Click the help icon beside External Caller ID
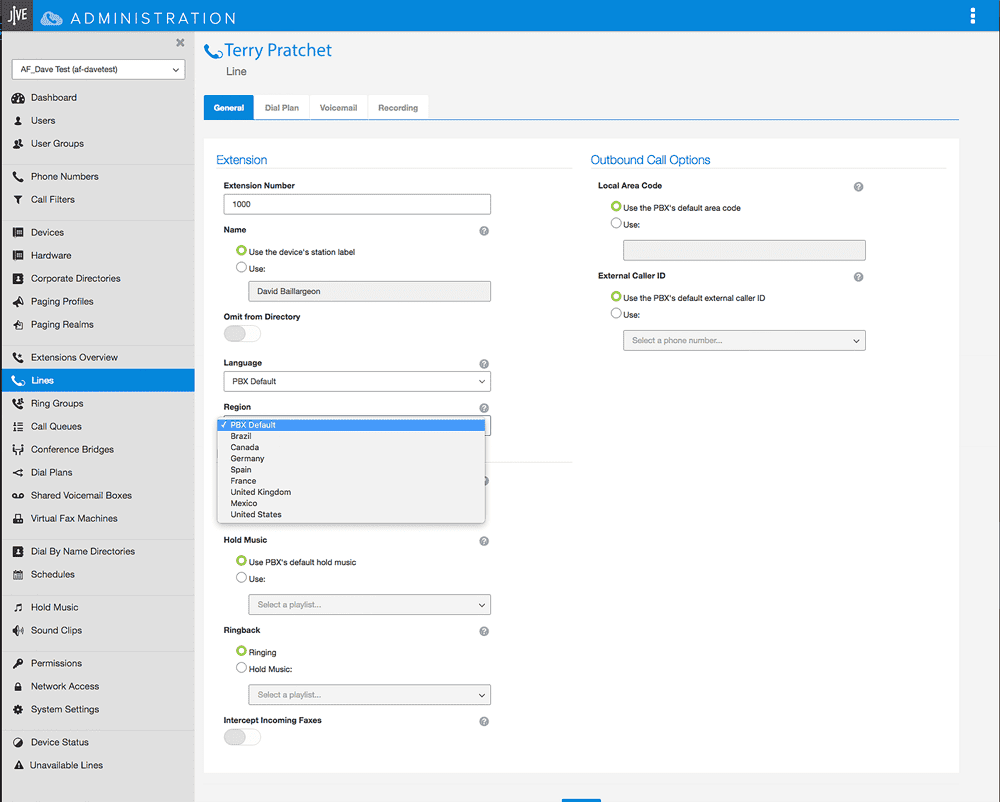 tap(858, 277)
